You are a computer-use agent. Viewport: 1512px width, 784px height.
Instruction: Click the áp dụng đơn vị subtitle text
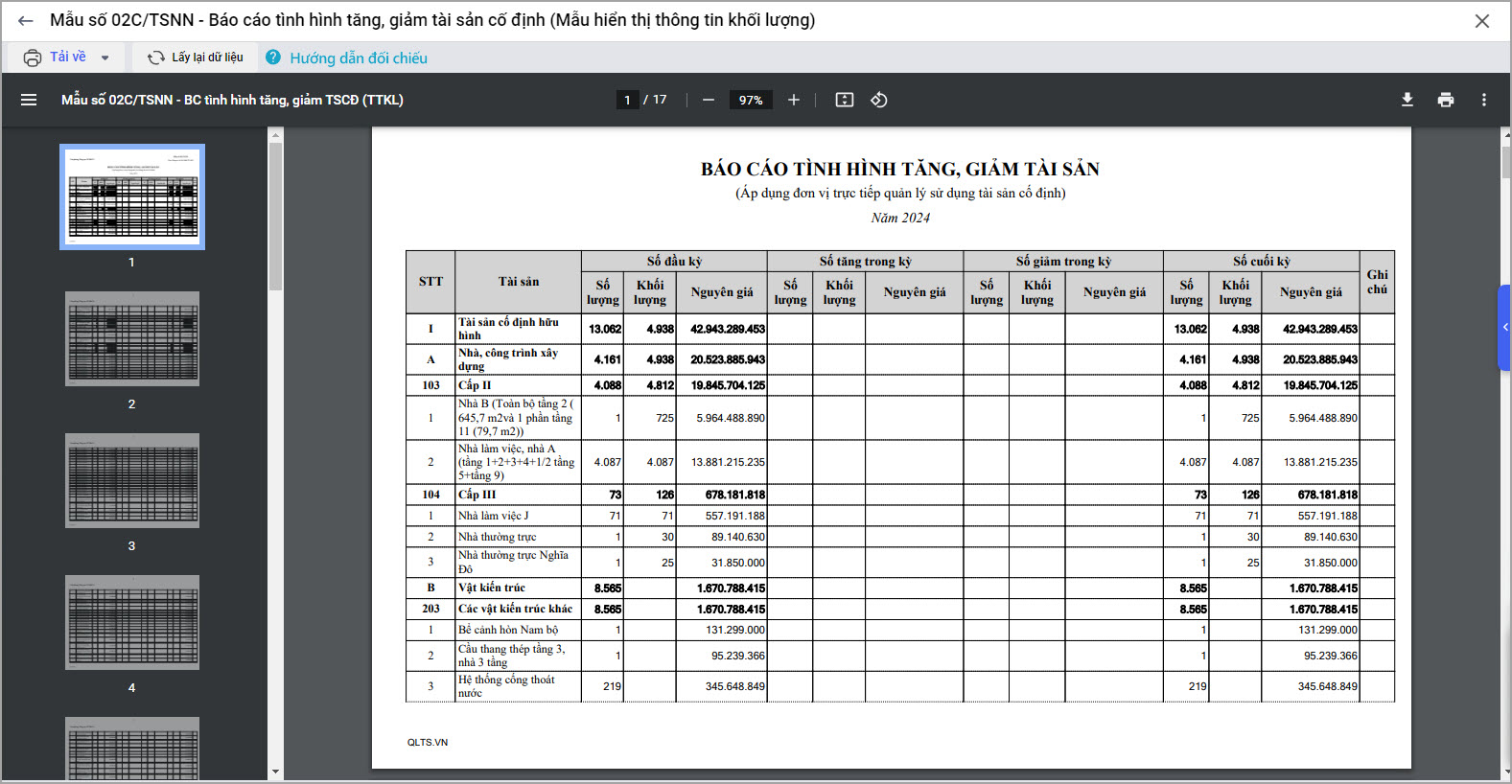pos(900,193)
